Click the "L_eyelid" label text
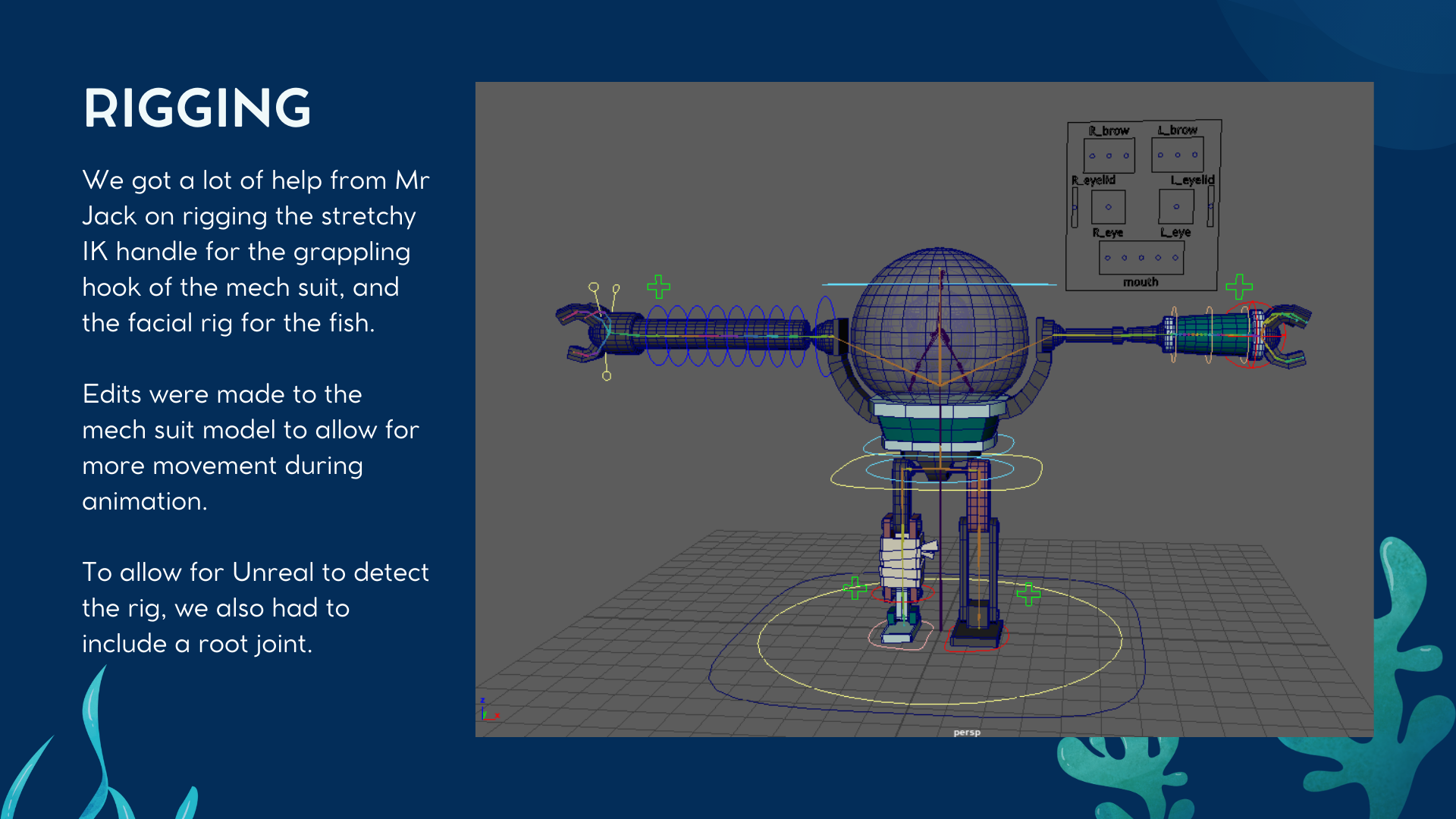The height and width of the screenshot is (819, 1456). tap(1192, 180)
